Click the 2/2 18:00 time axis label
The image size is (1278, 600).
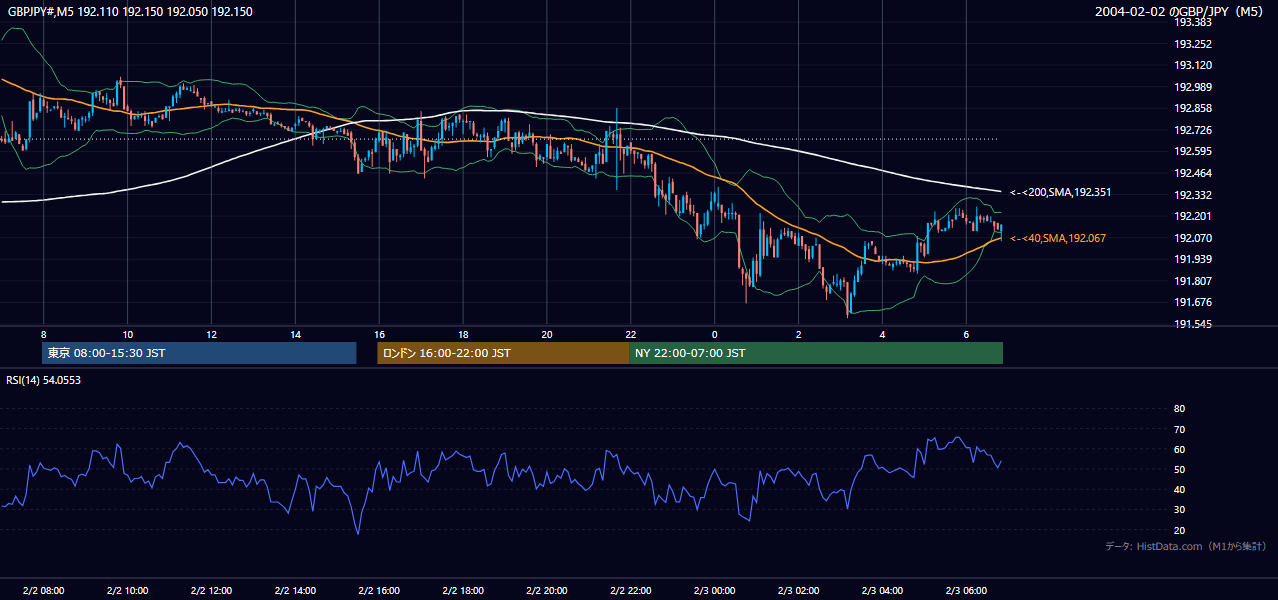463,590
